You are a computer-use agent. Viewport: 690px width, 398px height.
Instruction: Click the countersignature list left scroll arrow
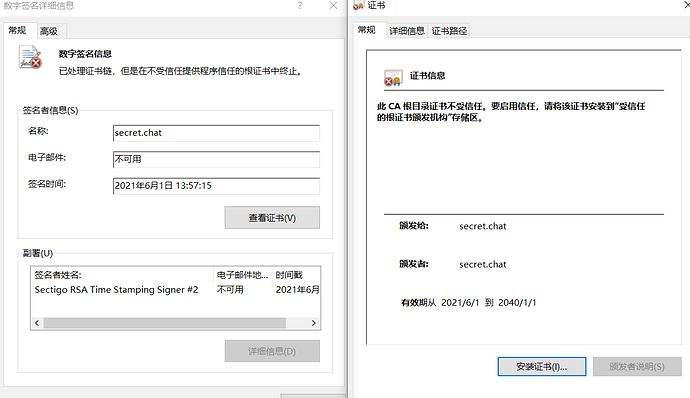37,323
